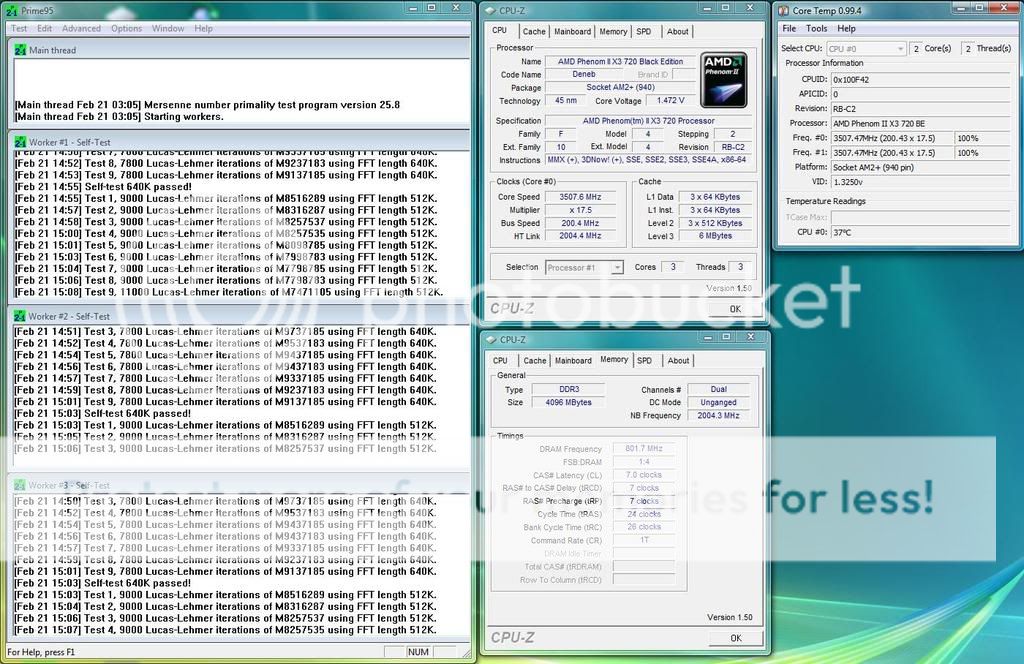Open the Options menu in Prime95
This screenshot has height=664, width=1024.
(x=126, y=29)
